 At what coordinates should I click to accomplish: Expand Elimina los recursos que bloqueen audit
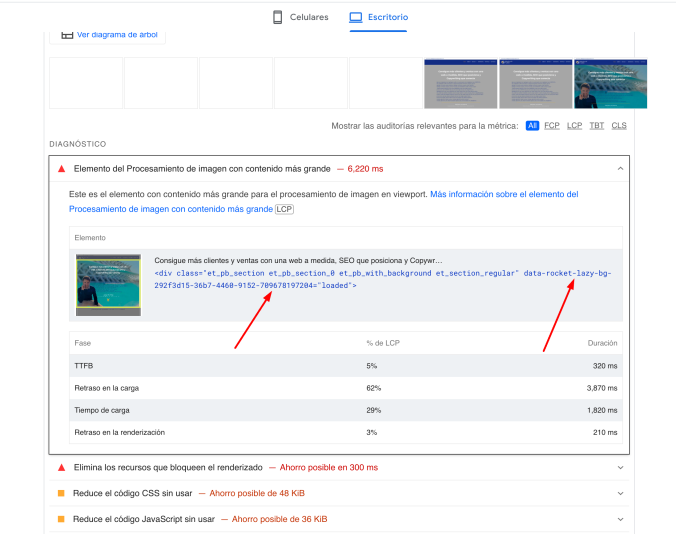620,467
